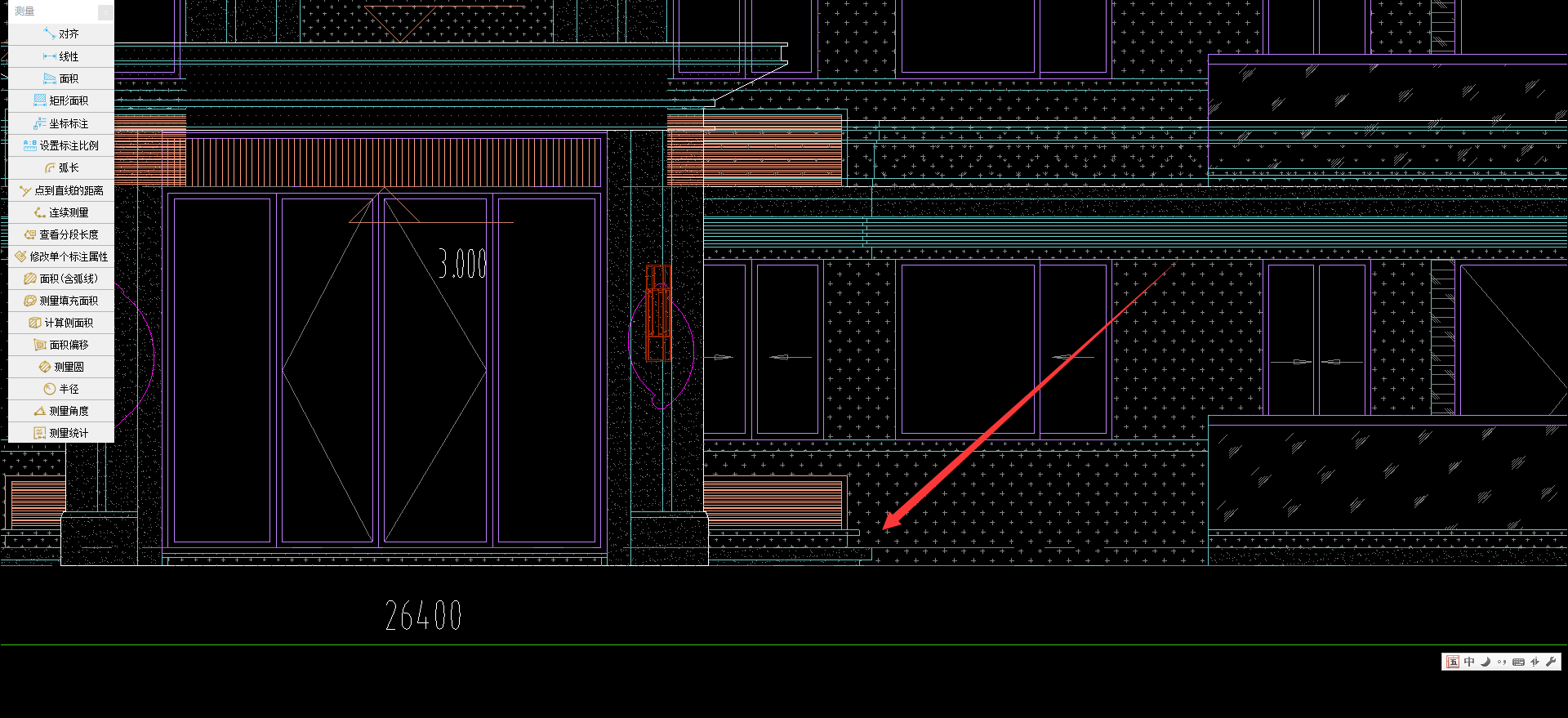Open 设置标注比例 annotation scale setting
This screenshot has width=1568, height=718.
61,145
